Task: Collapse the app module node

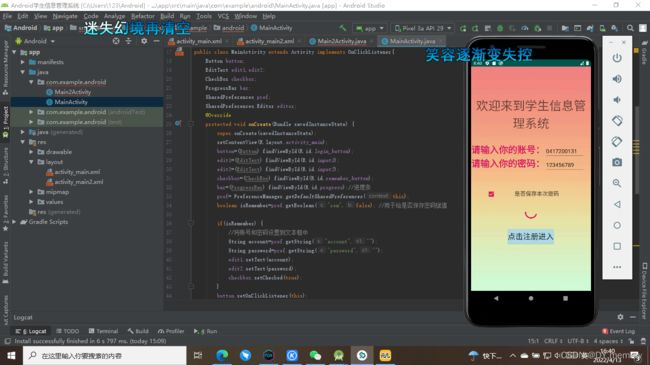Action: (x=15, y=52)
